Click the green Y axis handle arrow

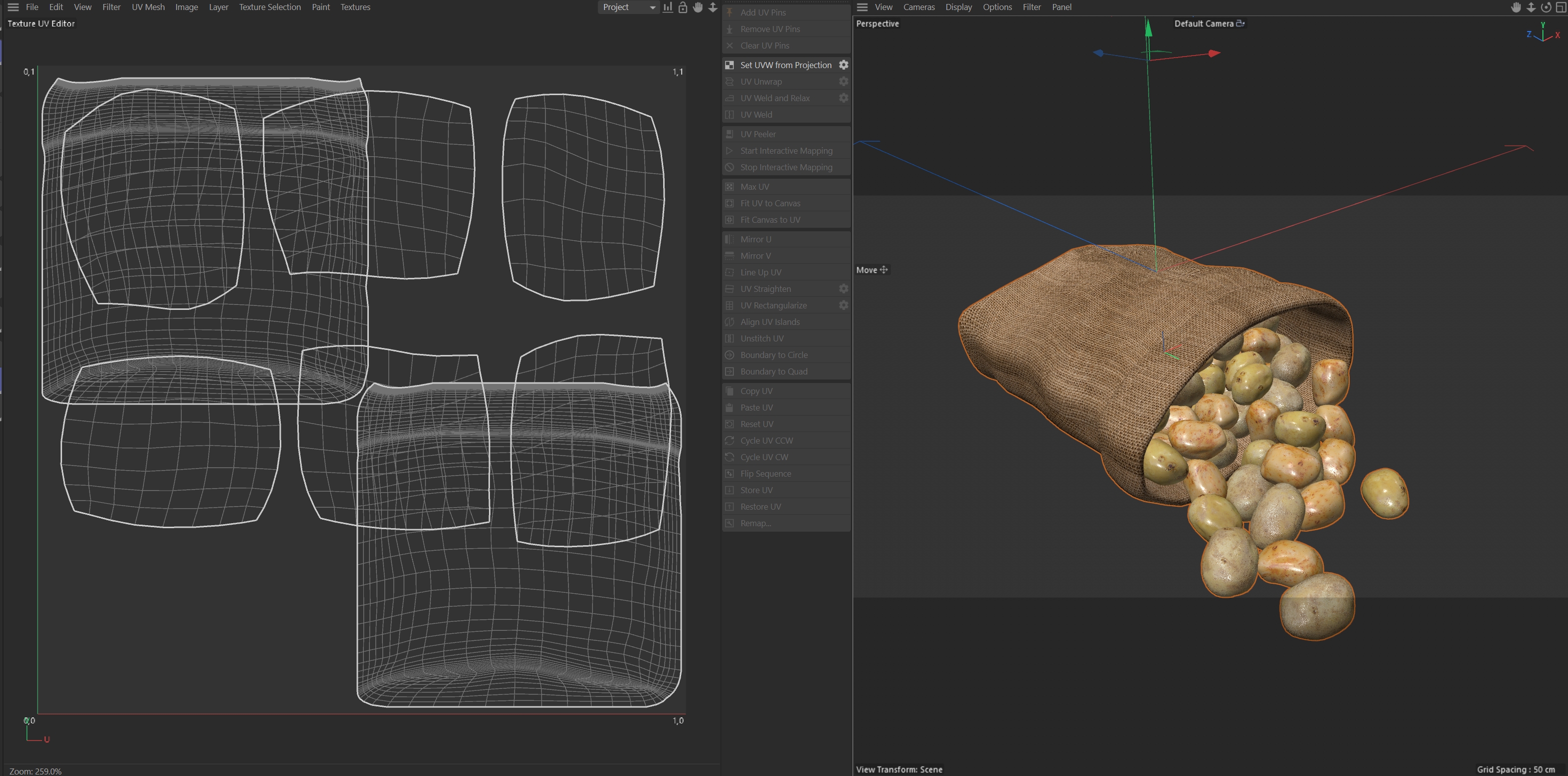click(1148, 28)
